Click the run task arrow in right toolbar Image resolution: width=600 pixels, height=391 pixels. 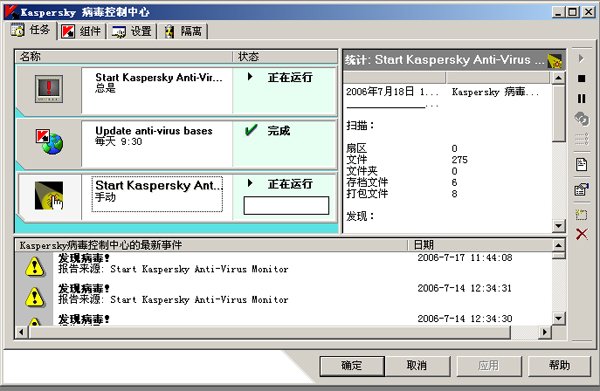581,59
